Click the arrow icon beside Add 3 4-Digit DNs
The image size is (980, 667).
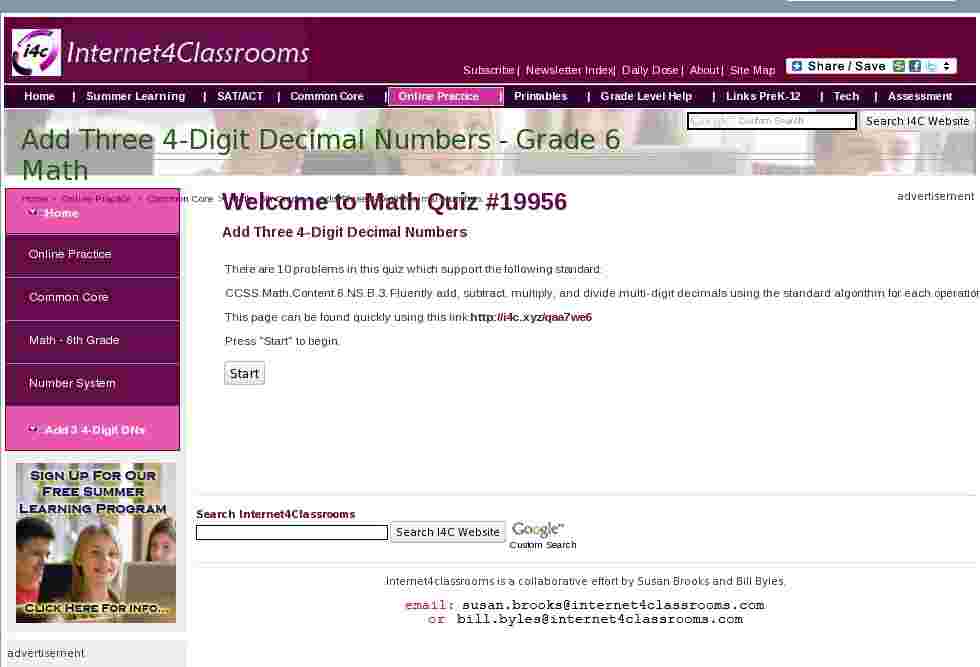tap(32, 429)
